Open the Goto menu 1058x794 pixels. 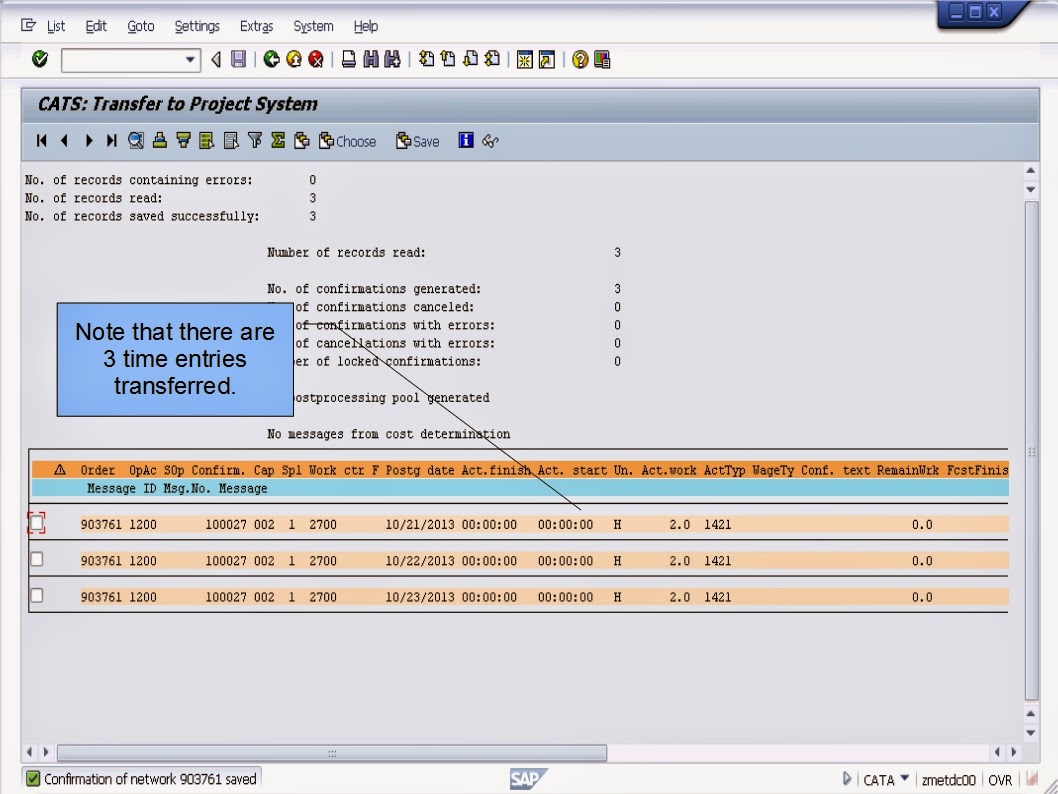point(140,26)
